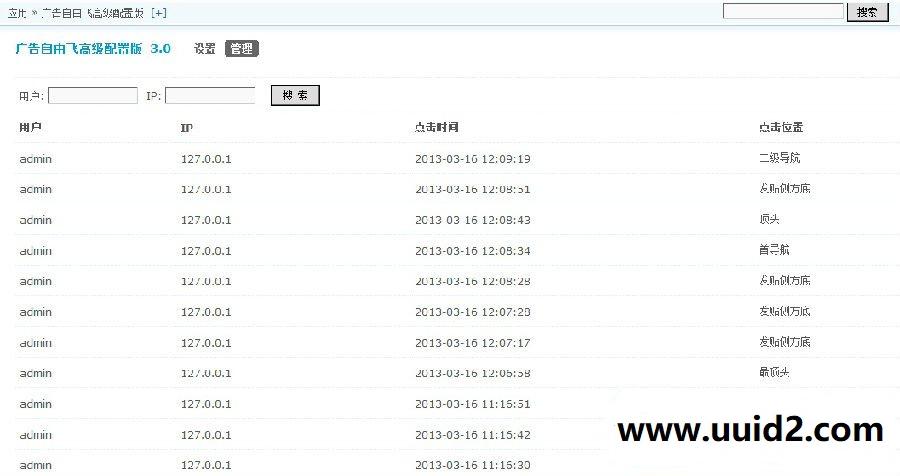Image resolution: width=900 pixels, height=476 pixels.
Task: Select the 12:09:19 timestamp entry
Action: click(473, 159)
